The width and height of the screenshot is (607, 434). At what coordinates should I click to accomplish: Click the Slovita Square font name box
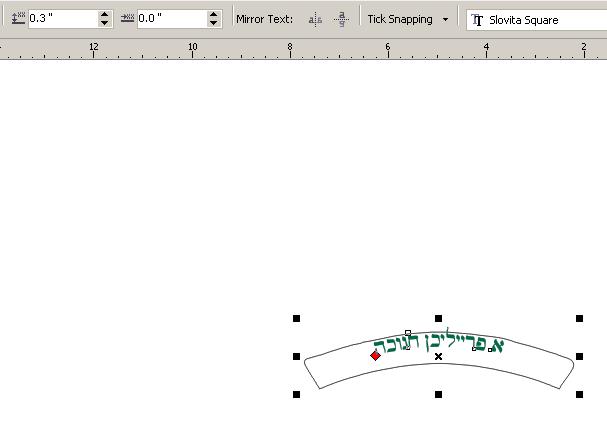point(537,20)
